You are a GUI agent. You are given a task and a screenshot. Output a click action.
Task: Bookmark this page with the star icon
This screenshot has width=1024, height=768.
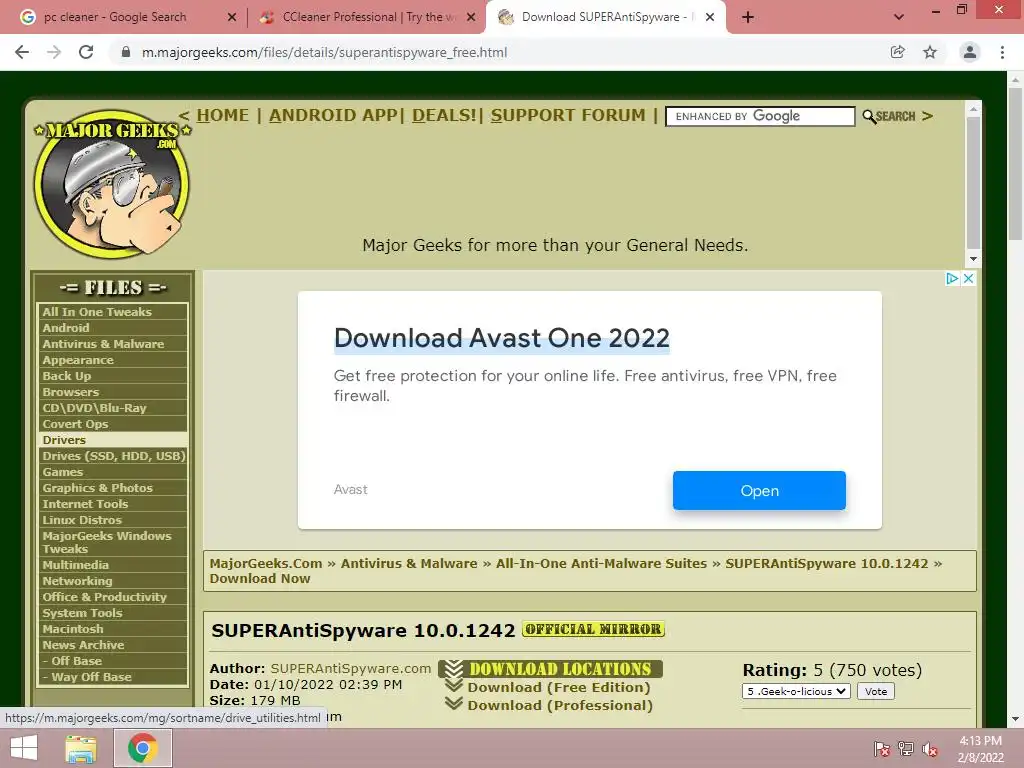click(x=930, y=52)
